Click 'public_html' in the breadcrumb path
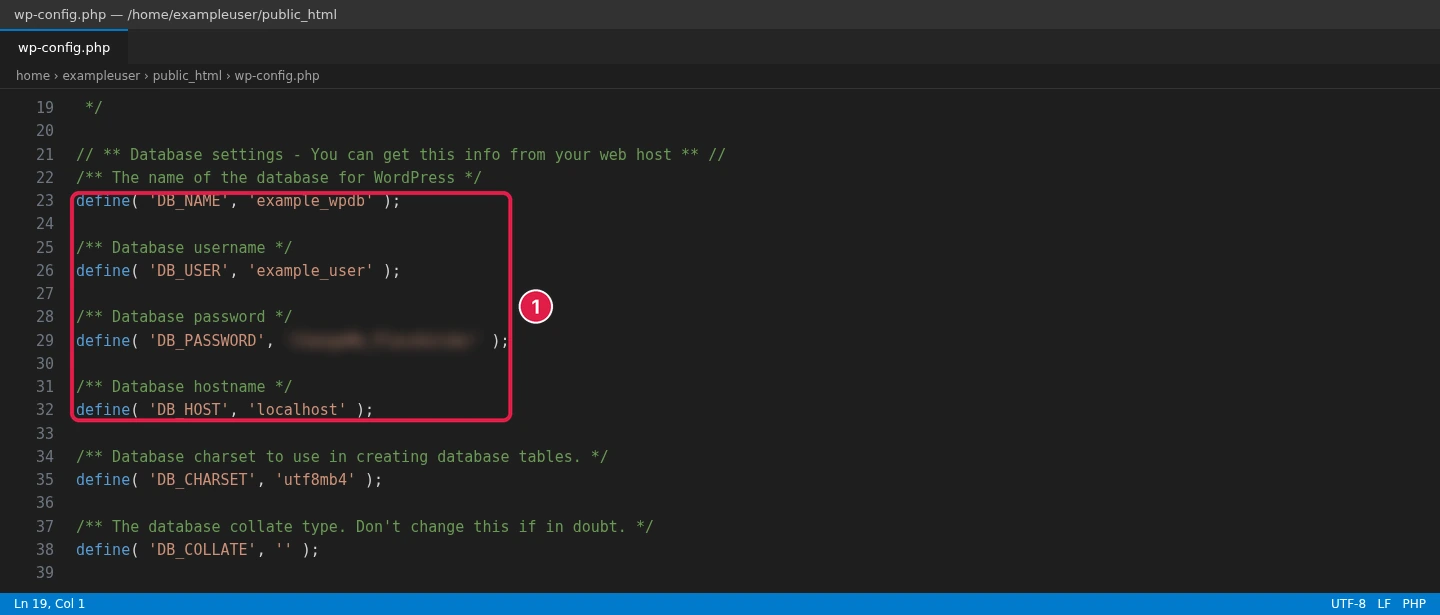The height and width of the screenshot is (615, 1440). pos(187,76)
